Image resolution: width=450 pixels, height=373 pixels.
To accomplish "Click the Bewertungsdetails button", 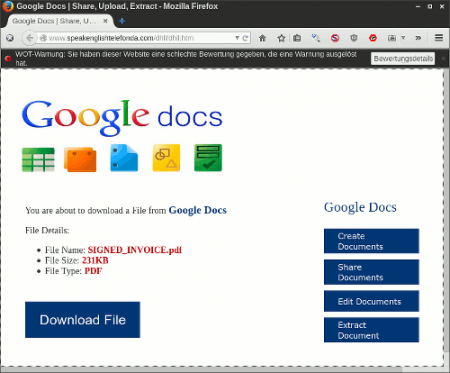I will click(403, 59).
